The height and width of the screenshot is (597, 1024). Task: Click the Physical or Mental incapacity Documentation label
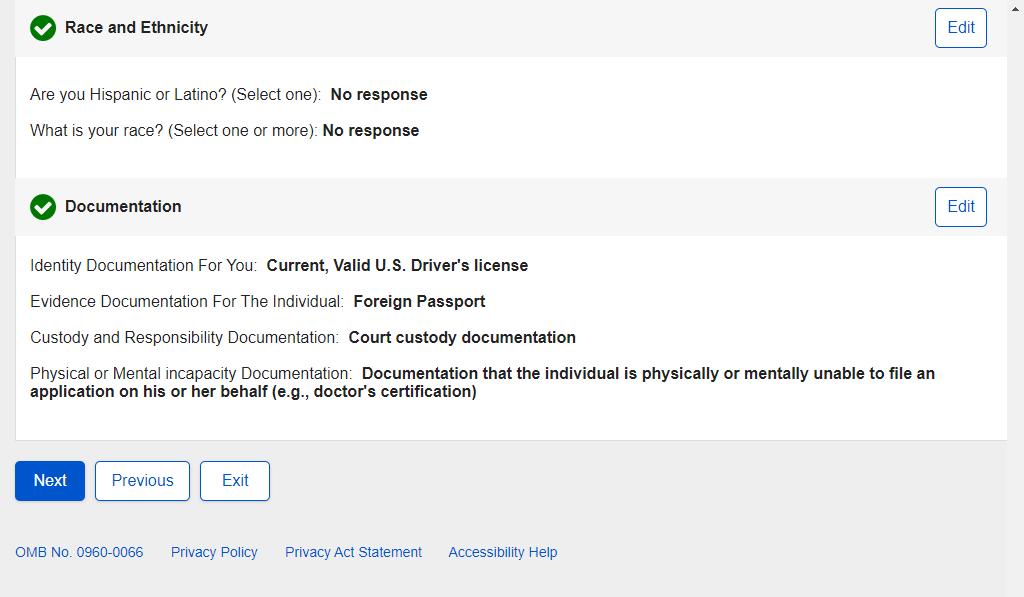pyautogui.click(x=190, y=374)
